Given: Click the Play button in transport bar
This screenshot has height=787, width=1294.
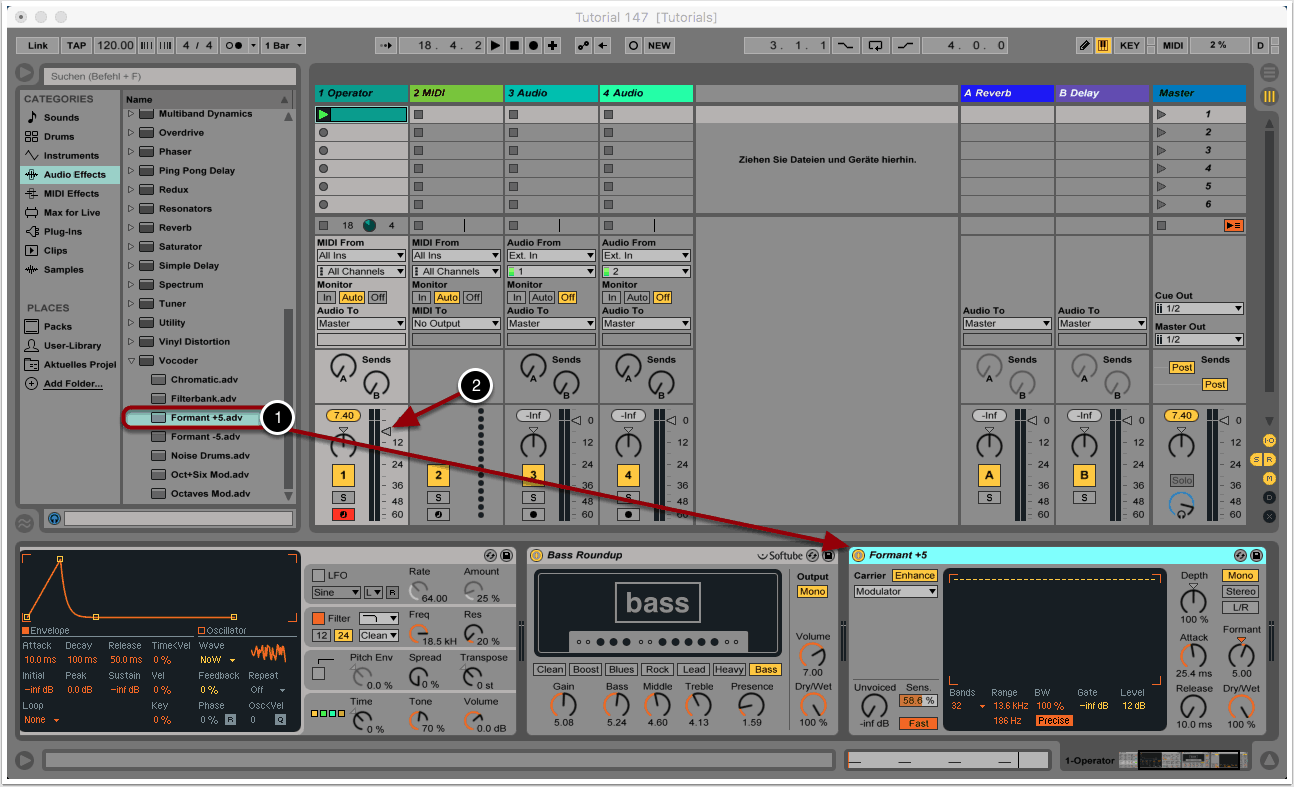Looking at the screenshot, I should [497, 46].
